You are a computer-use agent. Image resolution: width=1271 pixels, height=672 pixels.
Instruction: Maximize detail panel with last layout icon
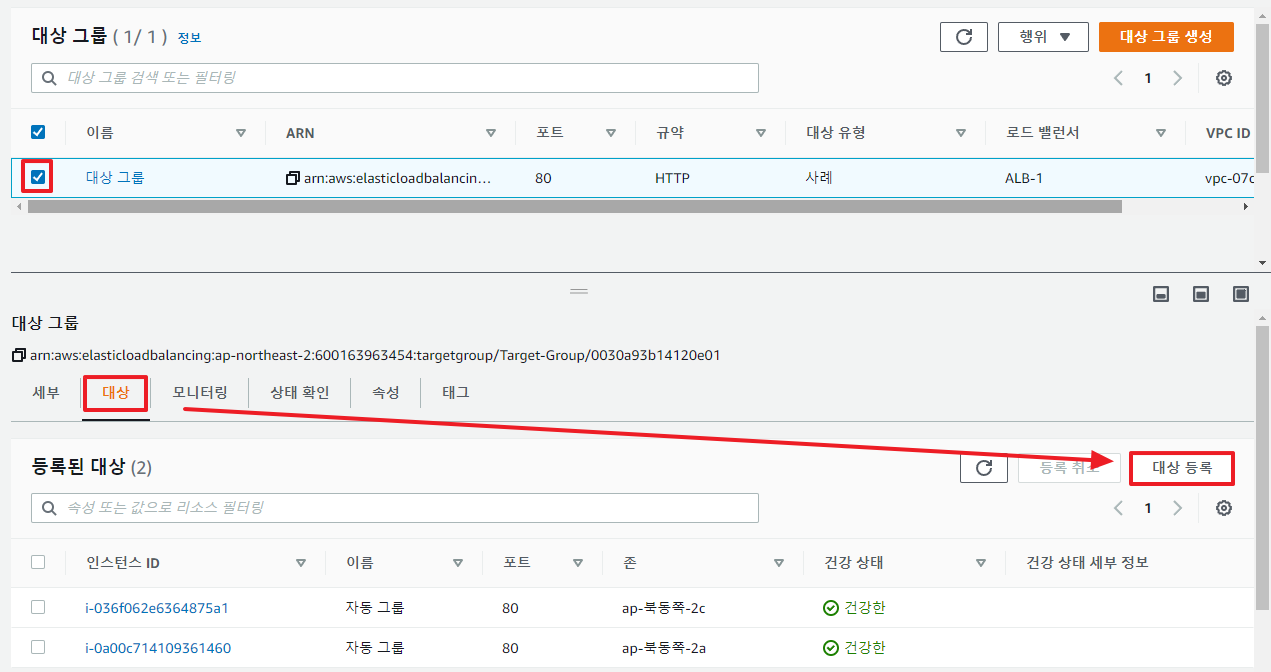(1241, 294)
